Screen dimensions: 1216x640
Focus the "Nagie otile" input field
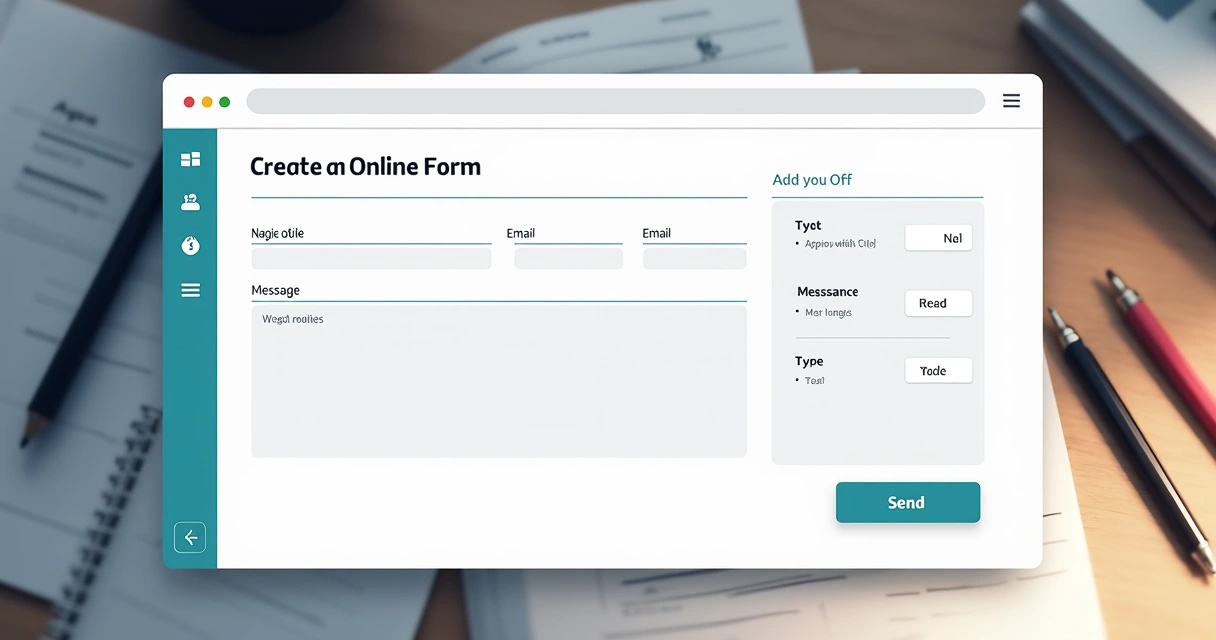pyautogui.click(x=371, y=258)
